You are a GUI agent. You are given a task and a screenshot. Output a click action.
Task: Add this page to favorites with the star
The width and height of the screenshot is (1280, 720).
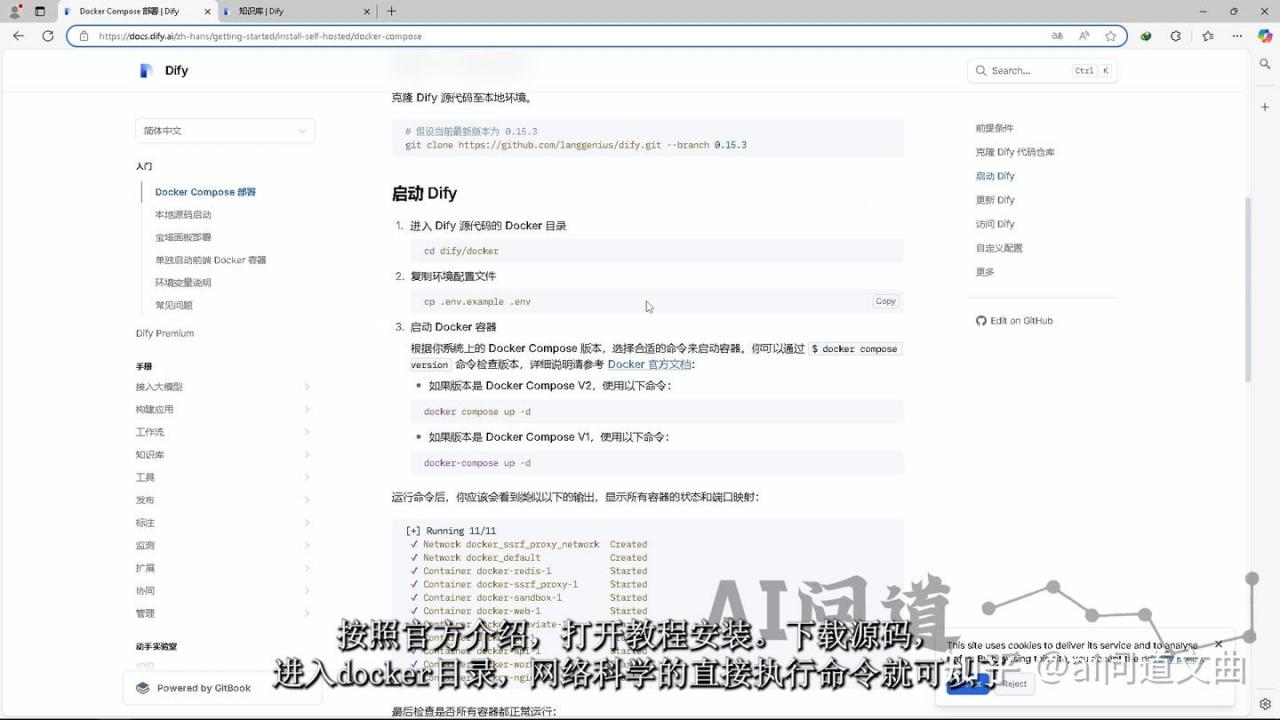pyautogui.click(x=1110, y=36)
